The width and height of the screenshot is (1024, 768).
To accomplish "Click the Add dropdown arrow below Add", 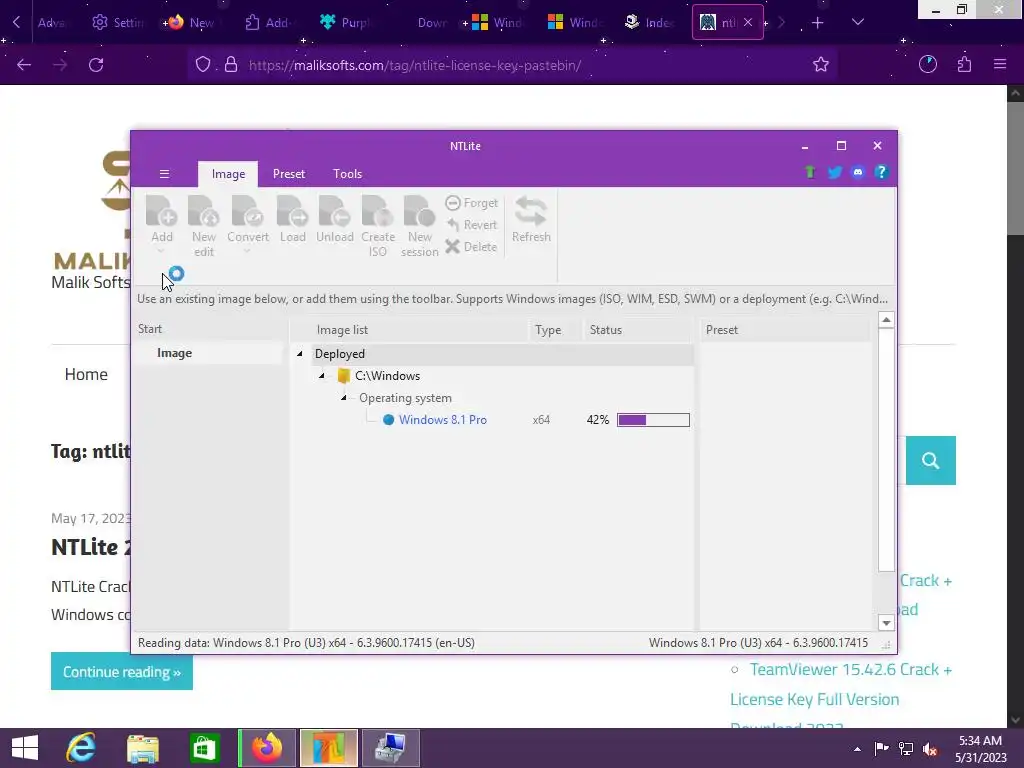I will coord(161,251).
